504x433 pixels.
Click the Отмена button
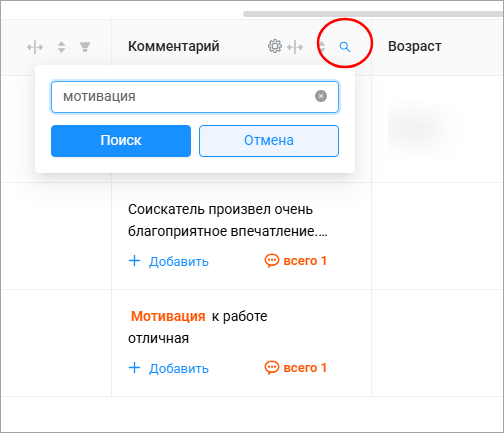coord(269,141)
